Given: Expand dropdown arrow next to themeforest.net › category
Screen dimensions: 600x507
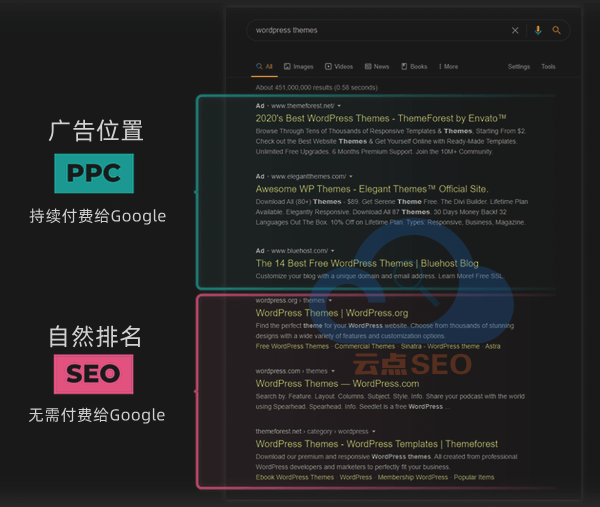Looking at the screenshot, I should point(373,432).
